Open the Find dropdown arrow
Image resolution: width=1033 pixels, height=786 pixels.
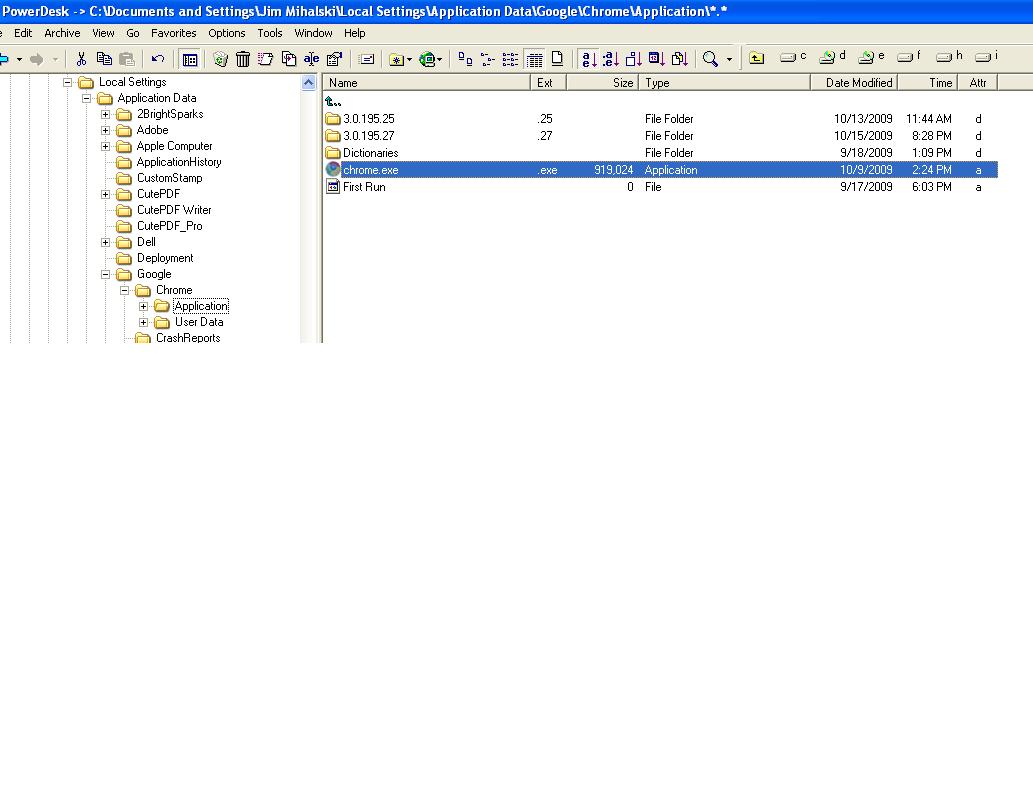[729, 60]
